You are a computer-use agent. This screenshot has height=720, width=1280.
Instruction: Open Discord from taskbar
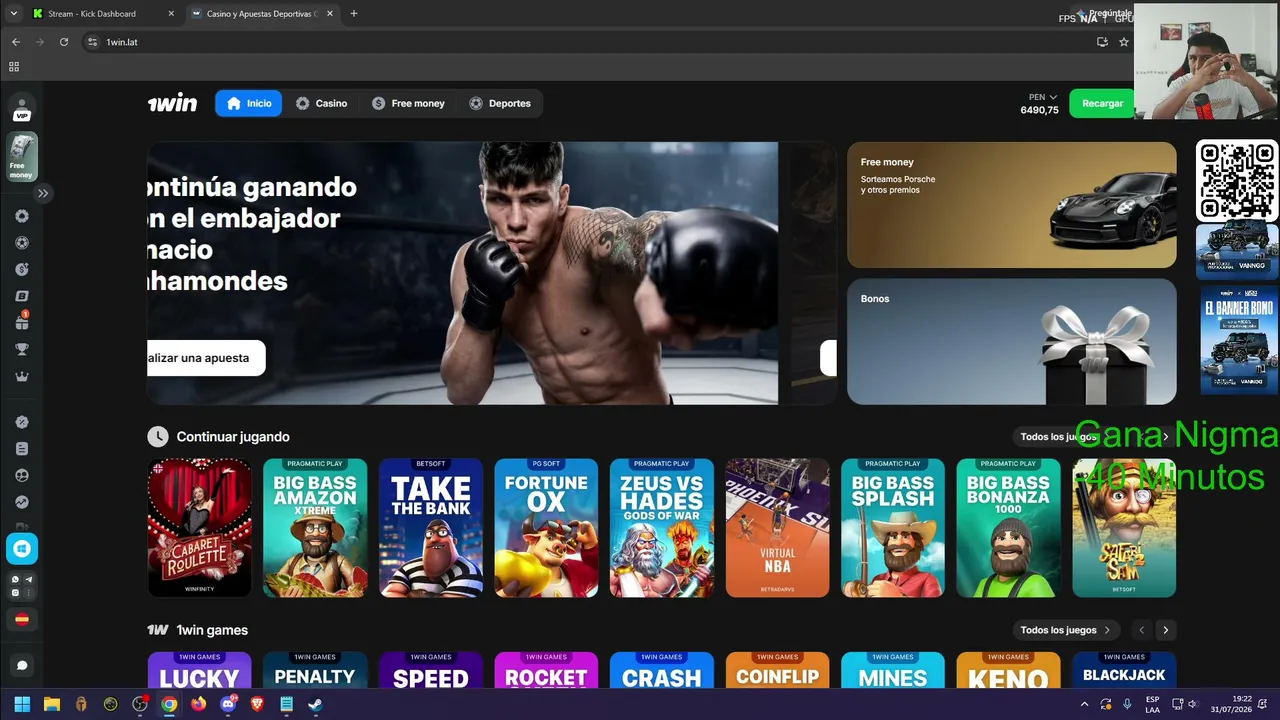tap(228, 704)
